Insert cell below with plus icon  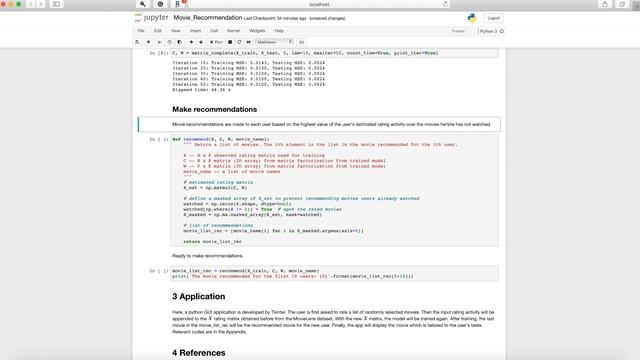(x=148, y=42)
